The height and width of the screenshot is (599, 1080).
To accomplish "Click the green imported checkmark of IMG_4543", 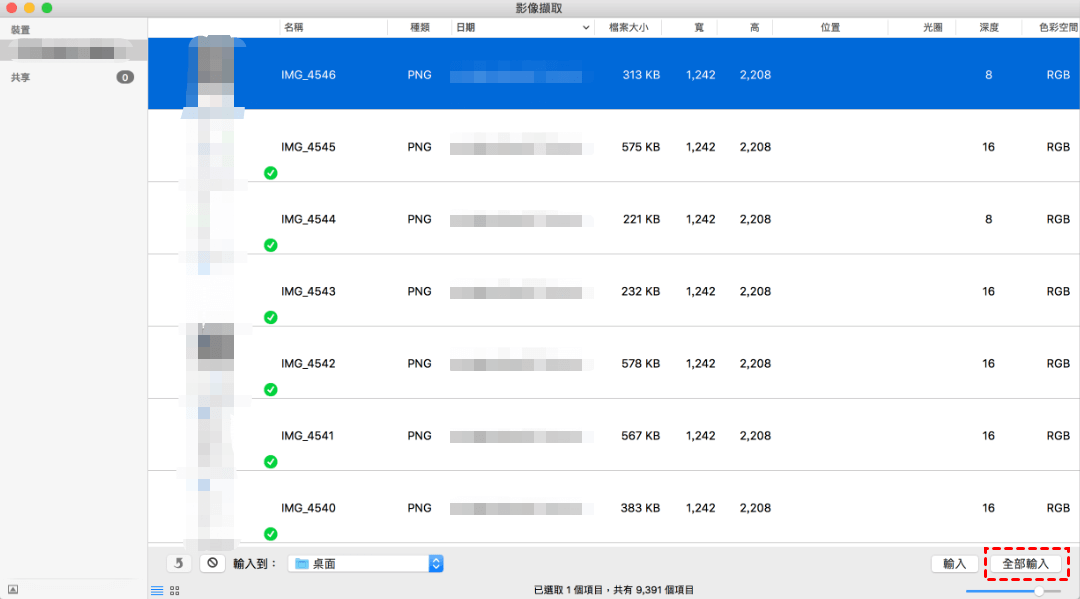I will 271,317.
